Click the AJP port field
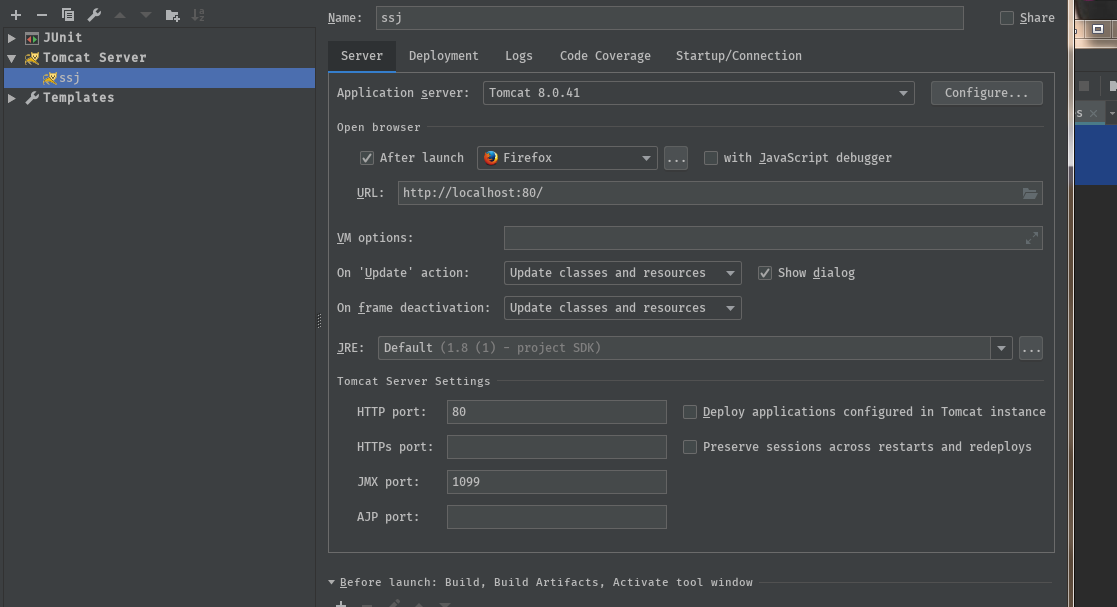The width and height of the screenshot is (1117, 607). (x=557, y=517)
